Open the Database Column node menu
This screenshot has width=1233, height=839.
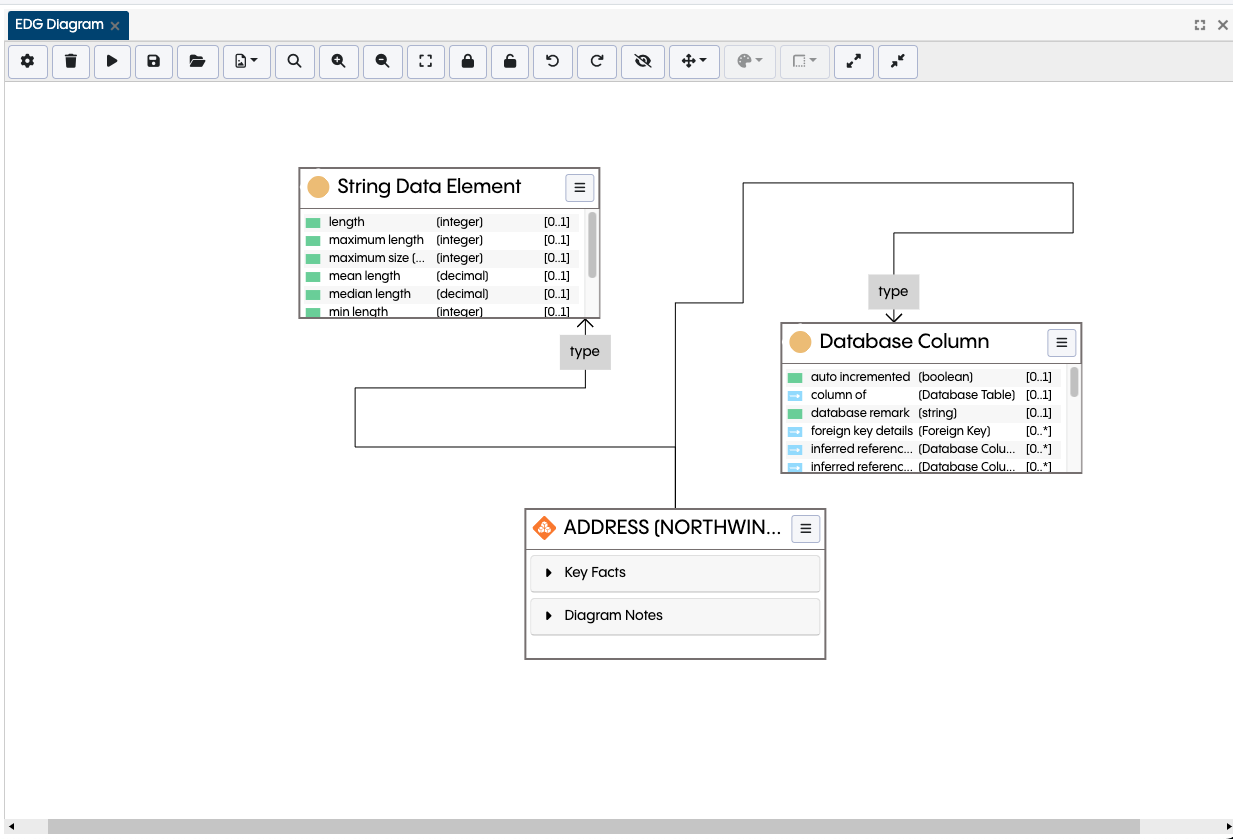1061,342
